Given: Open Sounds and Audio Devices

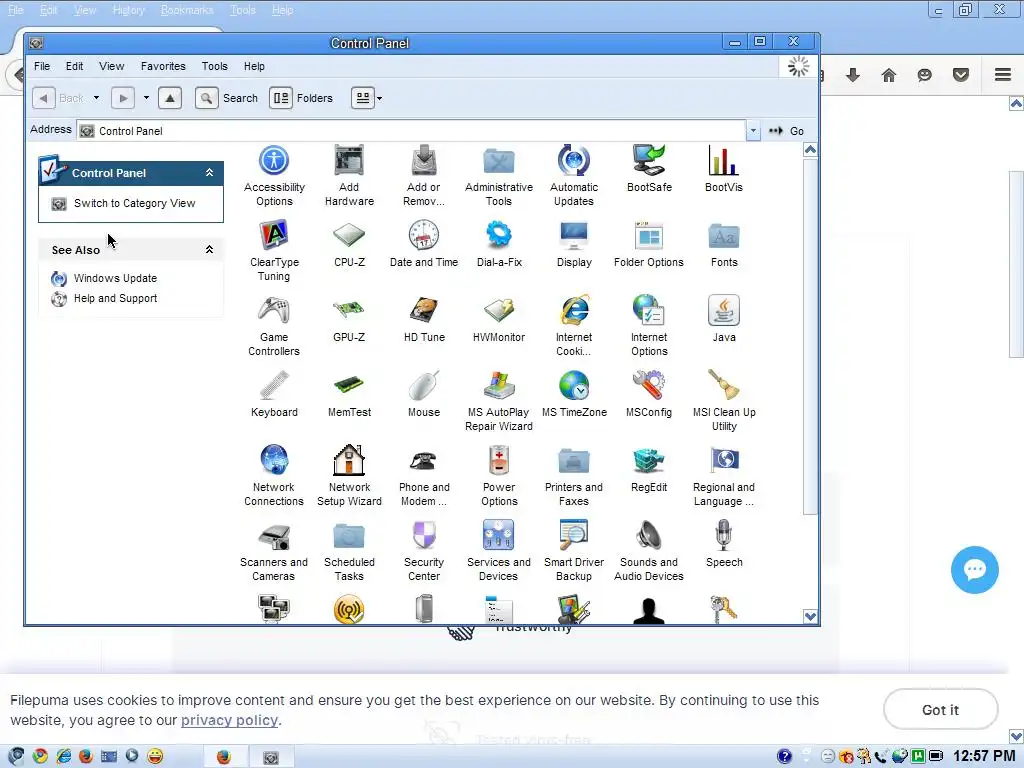Looking at the screenshot, I should coord(649,552).
